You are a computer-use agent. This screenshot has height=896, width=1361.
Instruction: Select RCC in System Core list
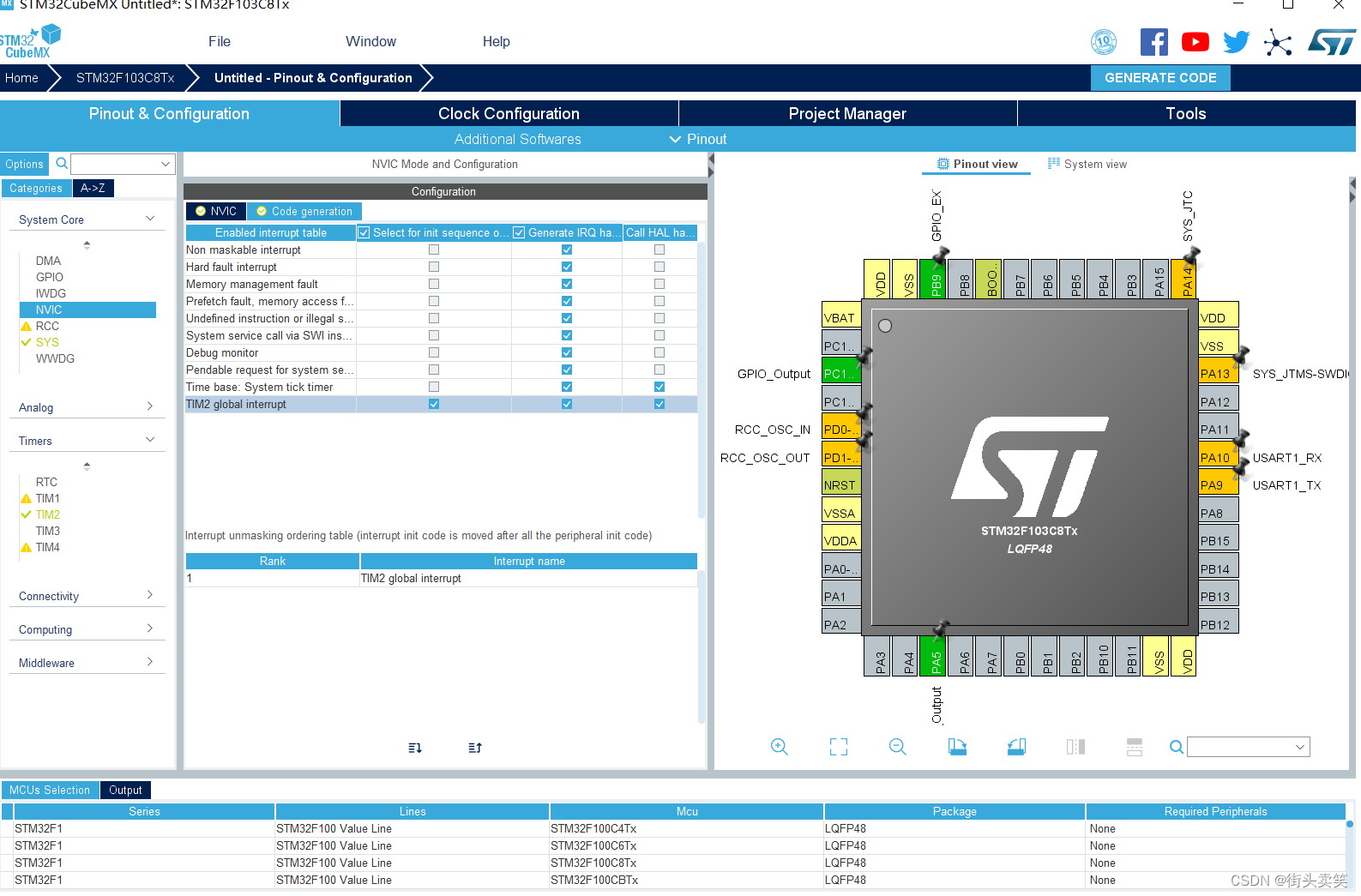(47, 326)
